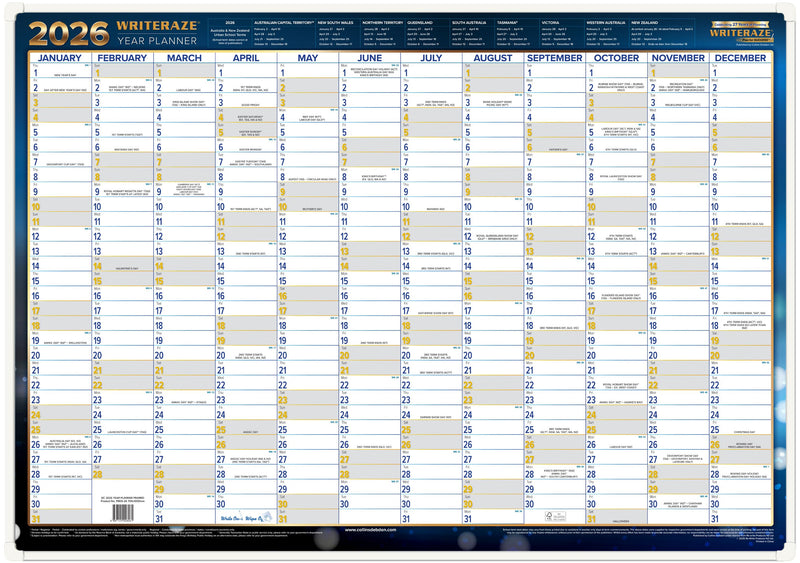Select the SEPTEMBER month header
This screenshot has width=800, height=563.
[x=554, y=58]
